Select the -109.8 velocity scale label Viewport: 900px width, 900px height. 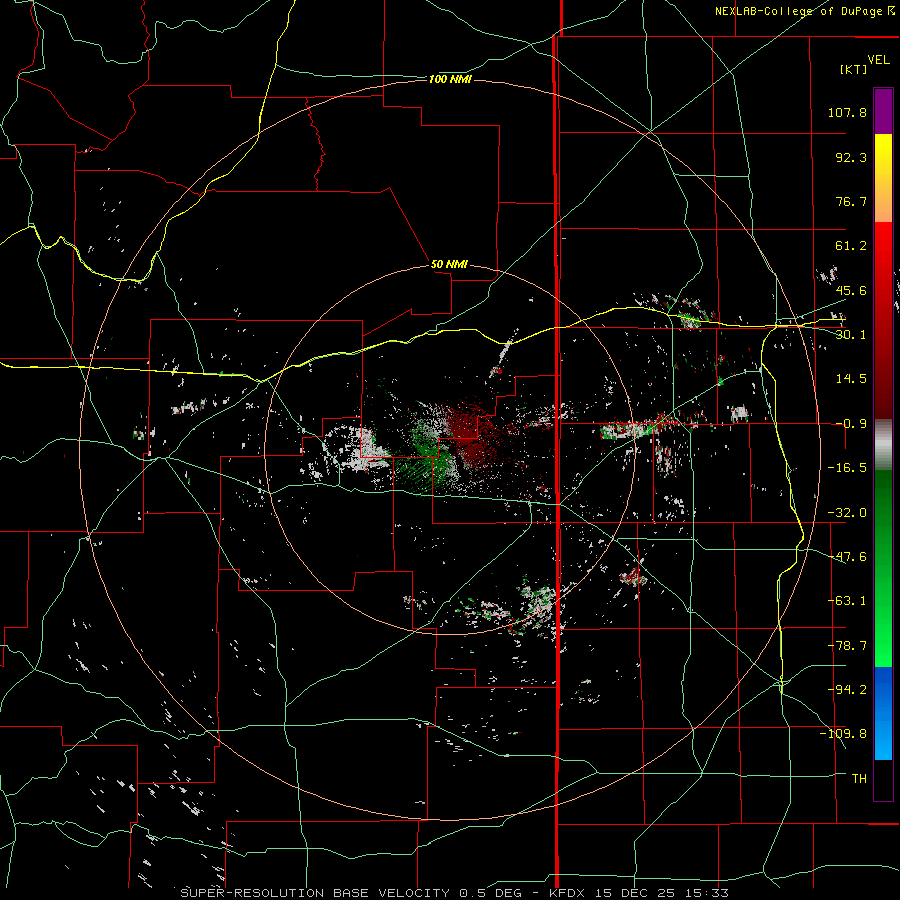(844, 734)
